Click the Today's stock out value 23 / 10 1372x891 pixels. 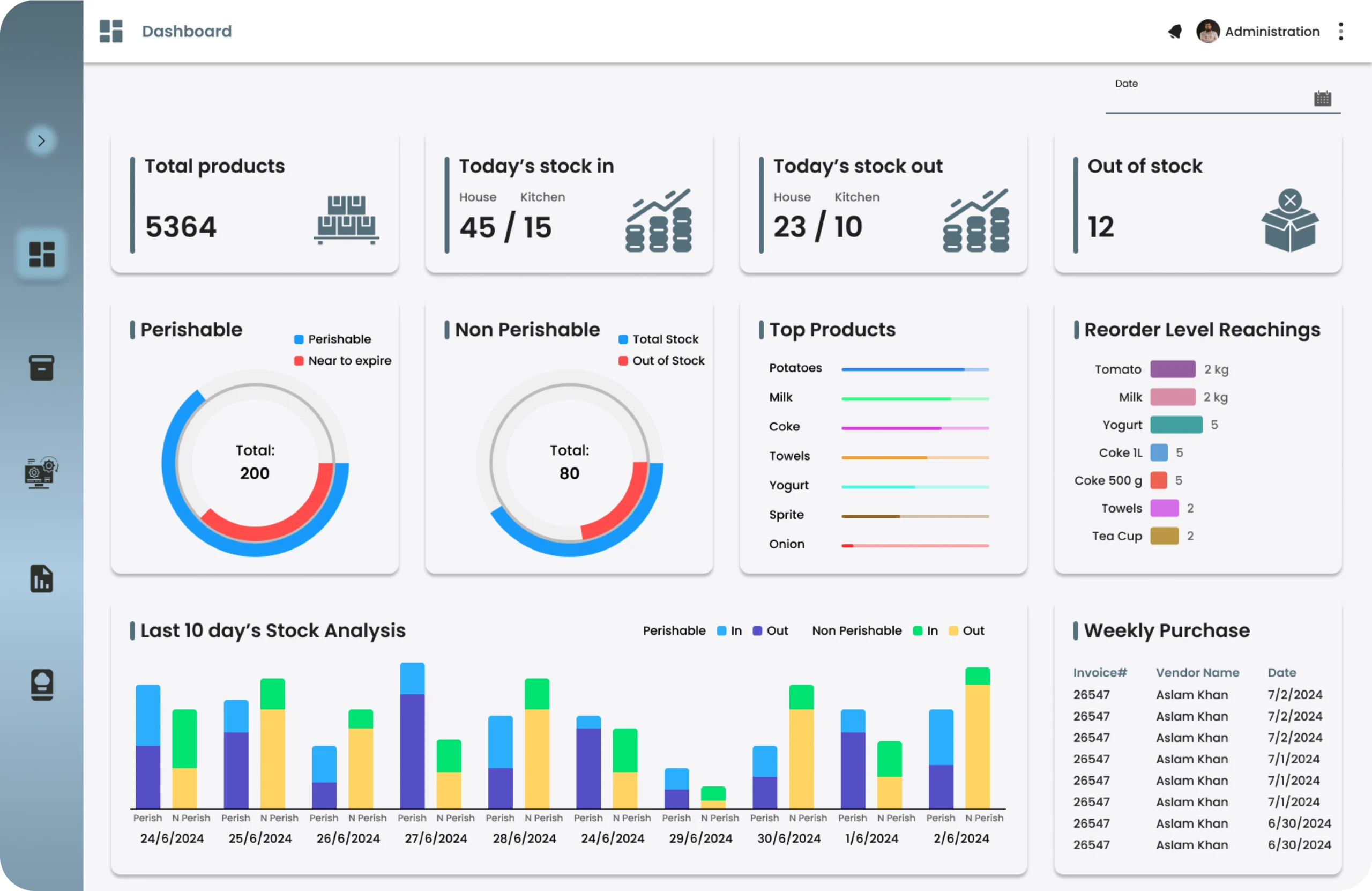point(818,227)
